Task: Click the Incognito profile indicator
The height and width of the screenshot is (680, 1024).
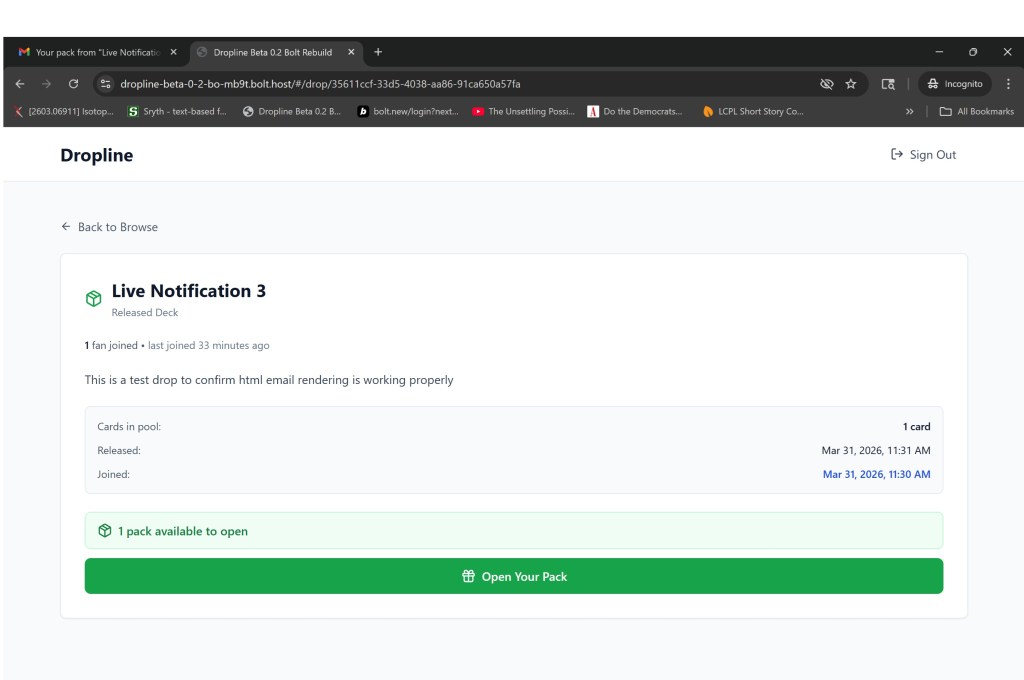Action: (955, 84)
